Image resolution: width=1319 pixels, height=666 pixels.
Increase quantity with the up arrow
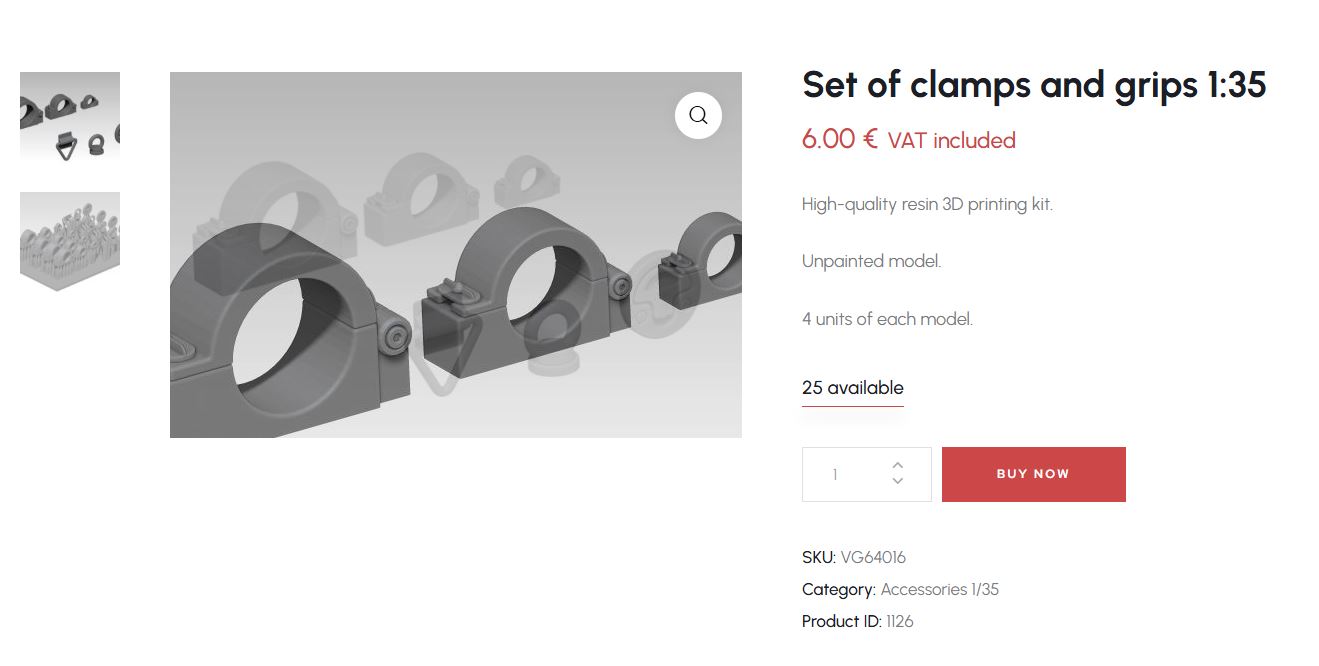897,465
